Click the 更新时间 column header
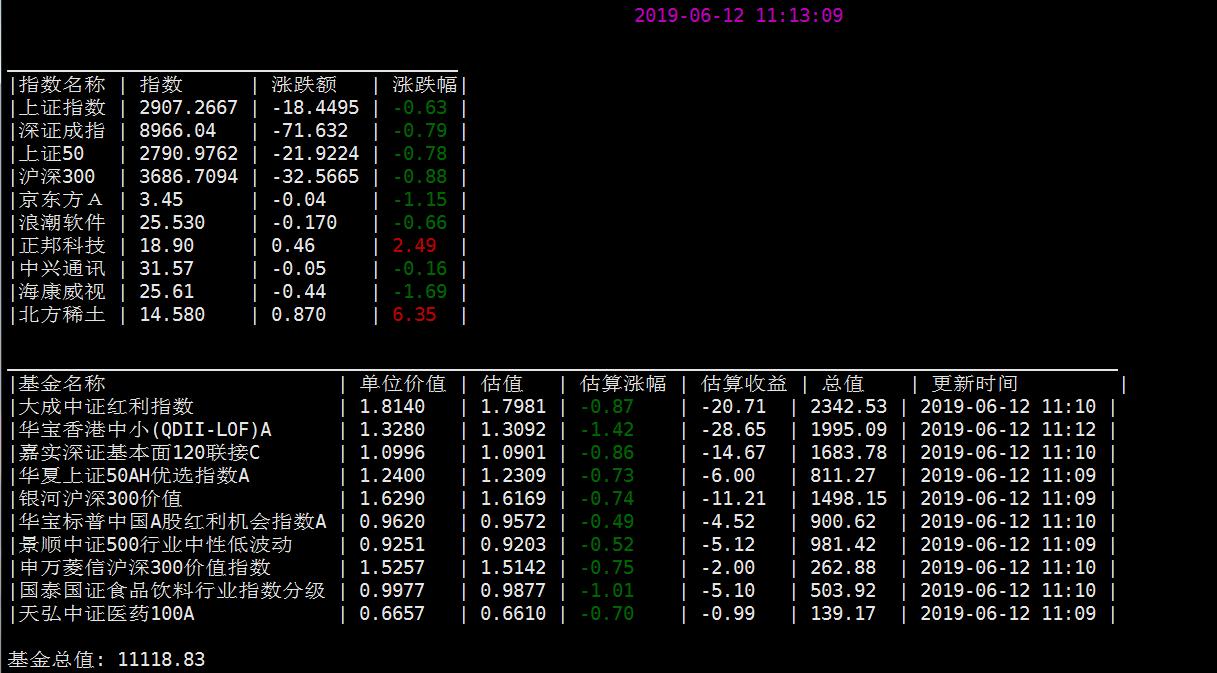 pyautogui.click(x=975, y=384)
